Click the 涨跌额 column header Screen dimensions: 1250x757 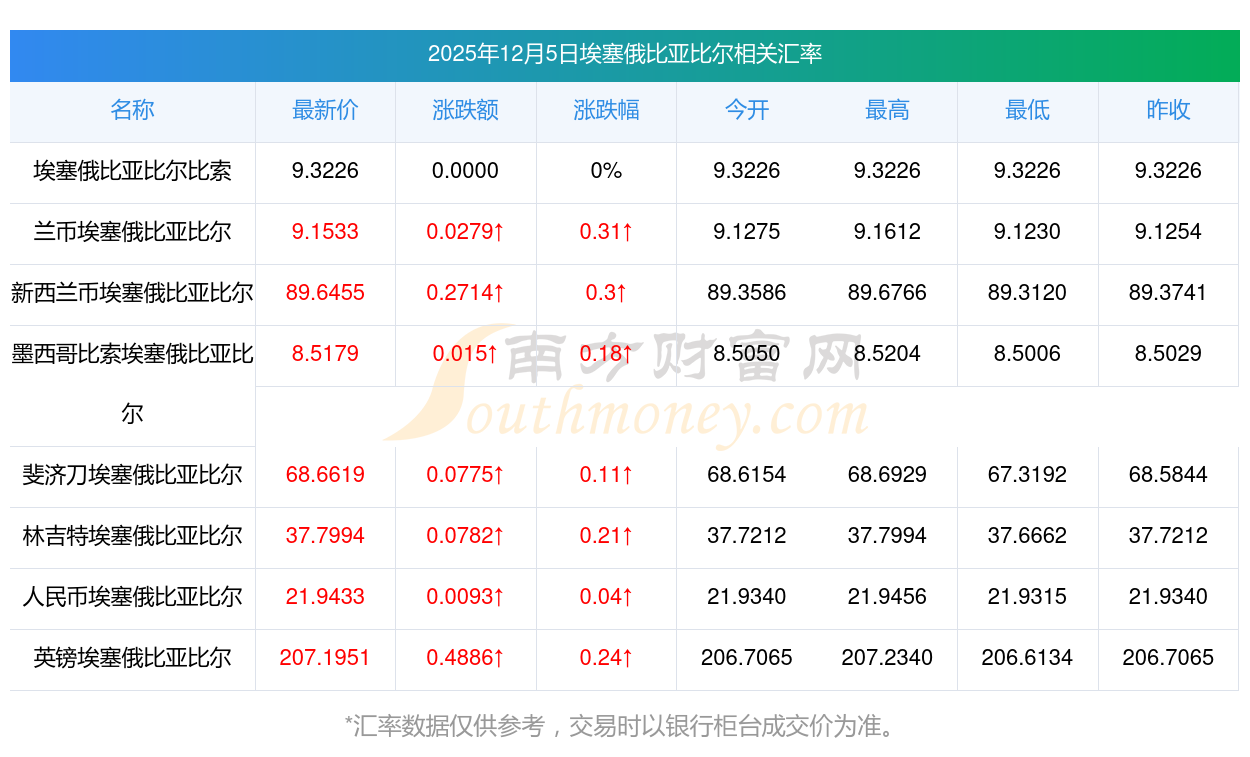tap(465, 111)
